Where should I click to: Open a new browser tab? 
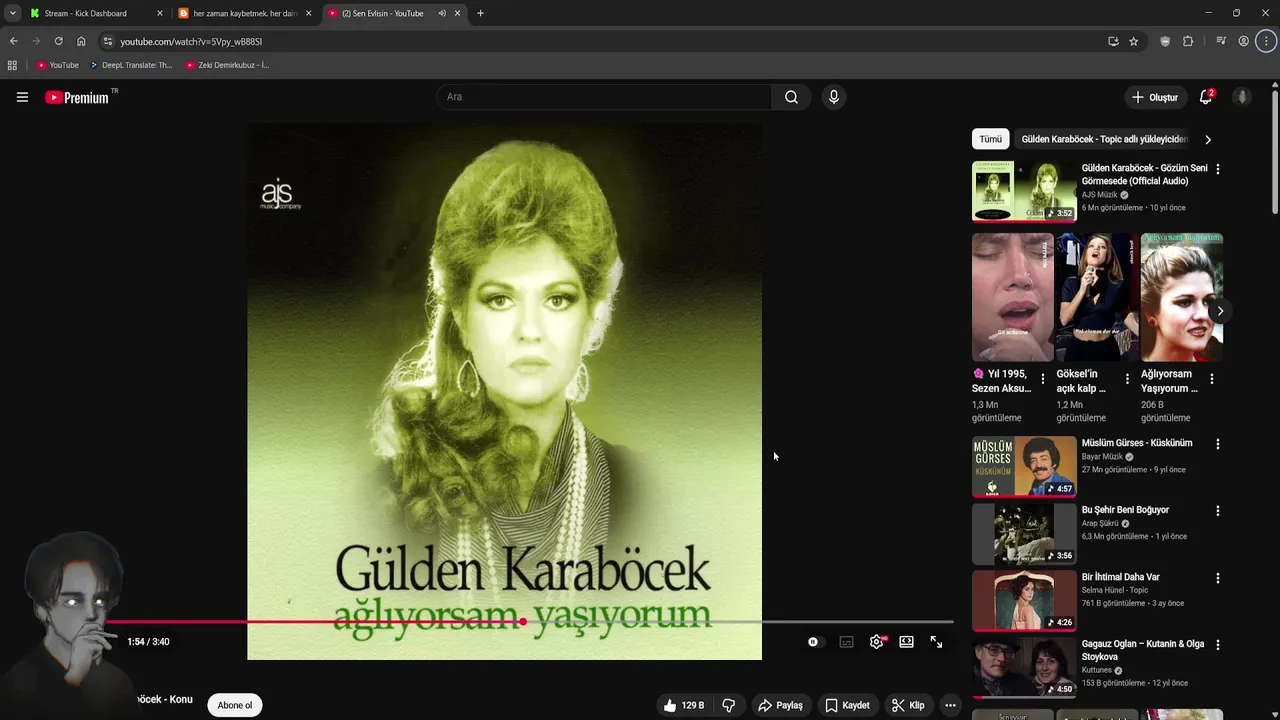[x=480, y=13]
